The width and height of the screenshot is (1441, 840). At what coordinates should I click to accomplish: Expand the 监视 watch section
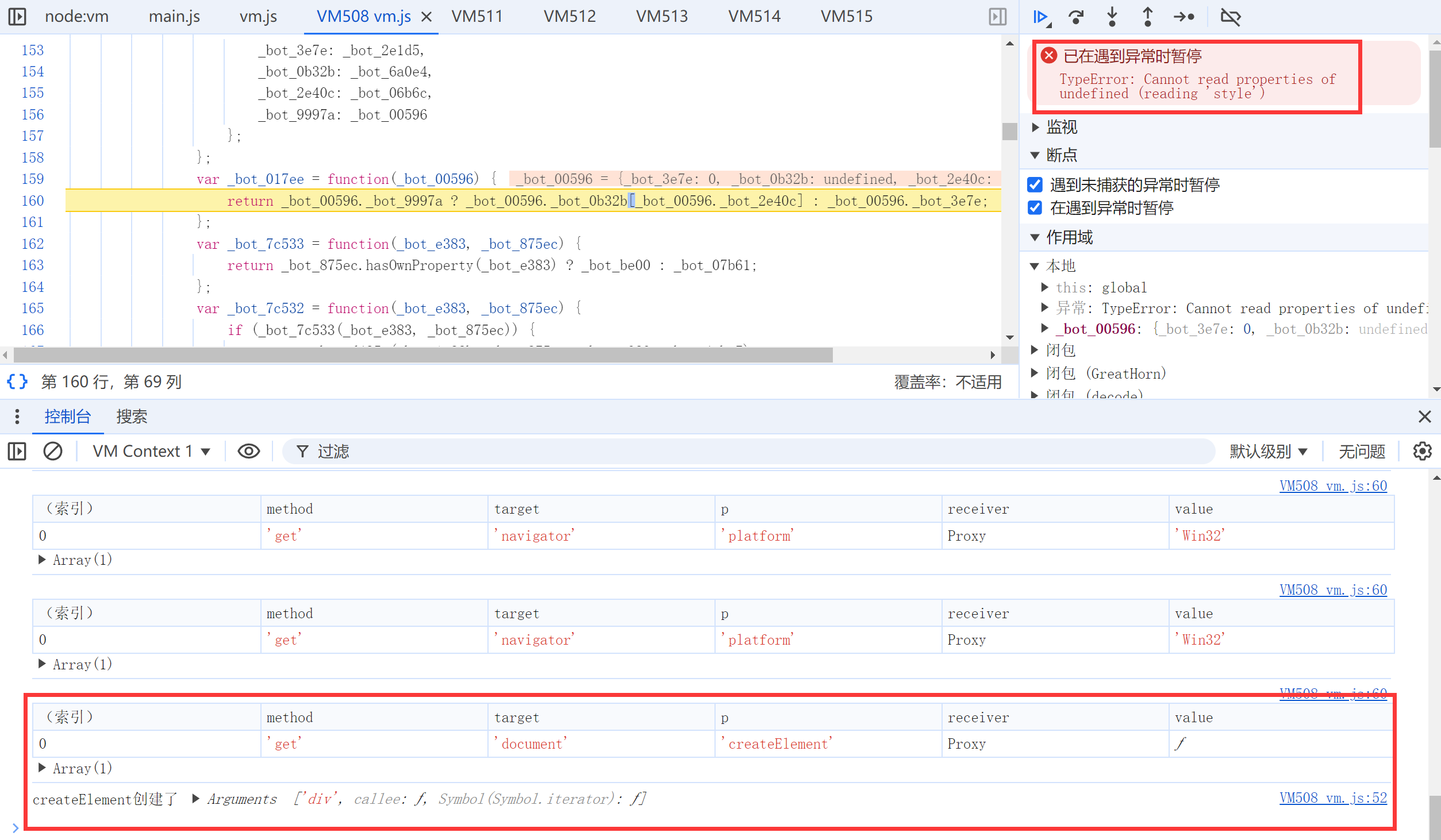[x=1061, y=127]
